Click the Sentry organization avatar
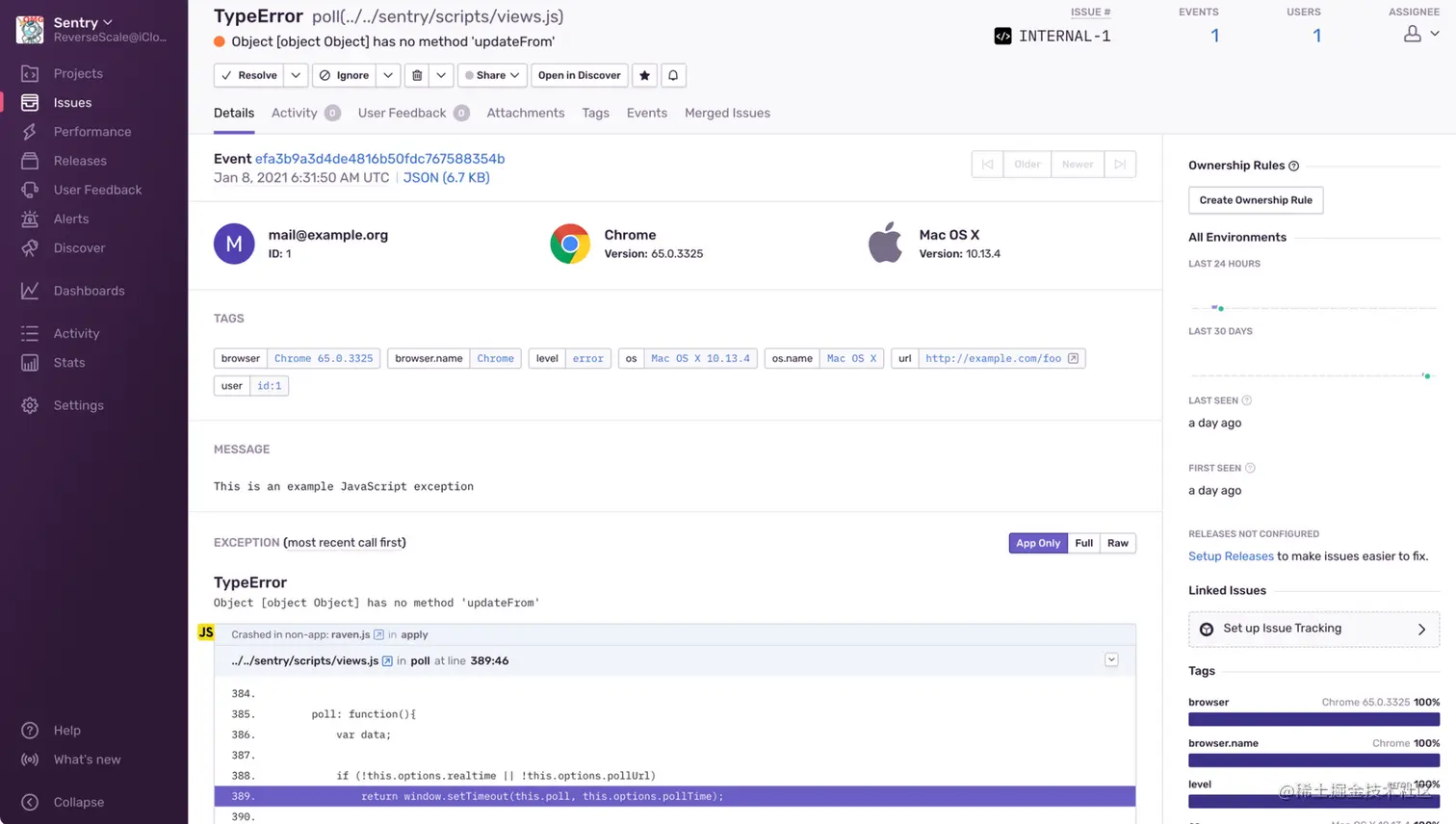This screenshot has height=824, width=1456. [30, 30]
